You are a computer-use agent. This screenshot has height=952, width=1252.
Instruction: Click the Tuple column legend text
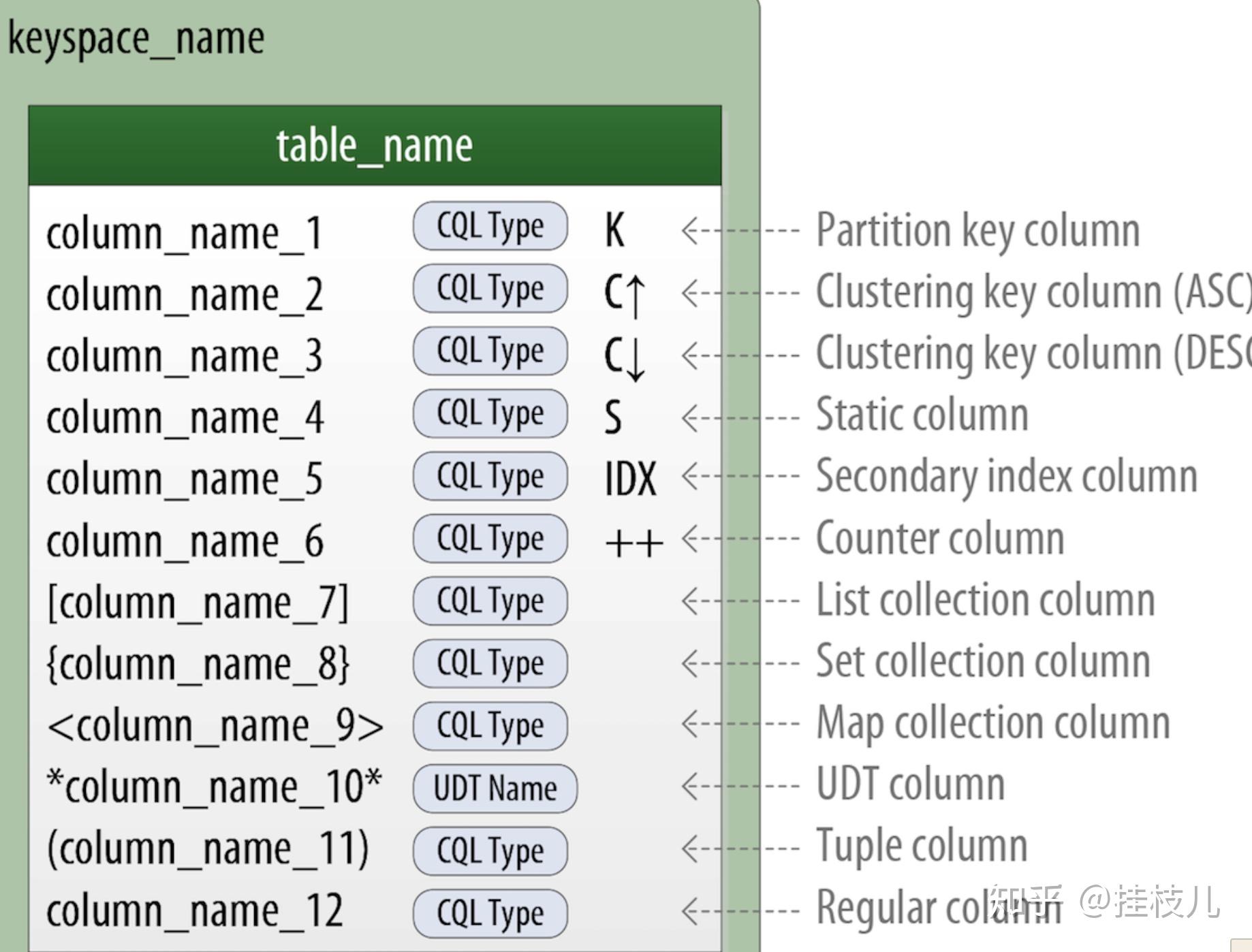922,847
